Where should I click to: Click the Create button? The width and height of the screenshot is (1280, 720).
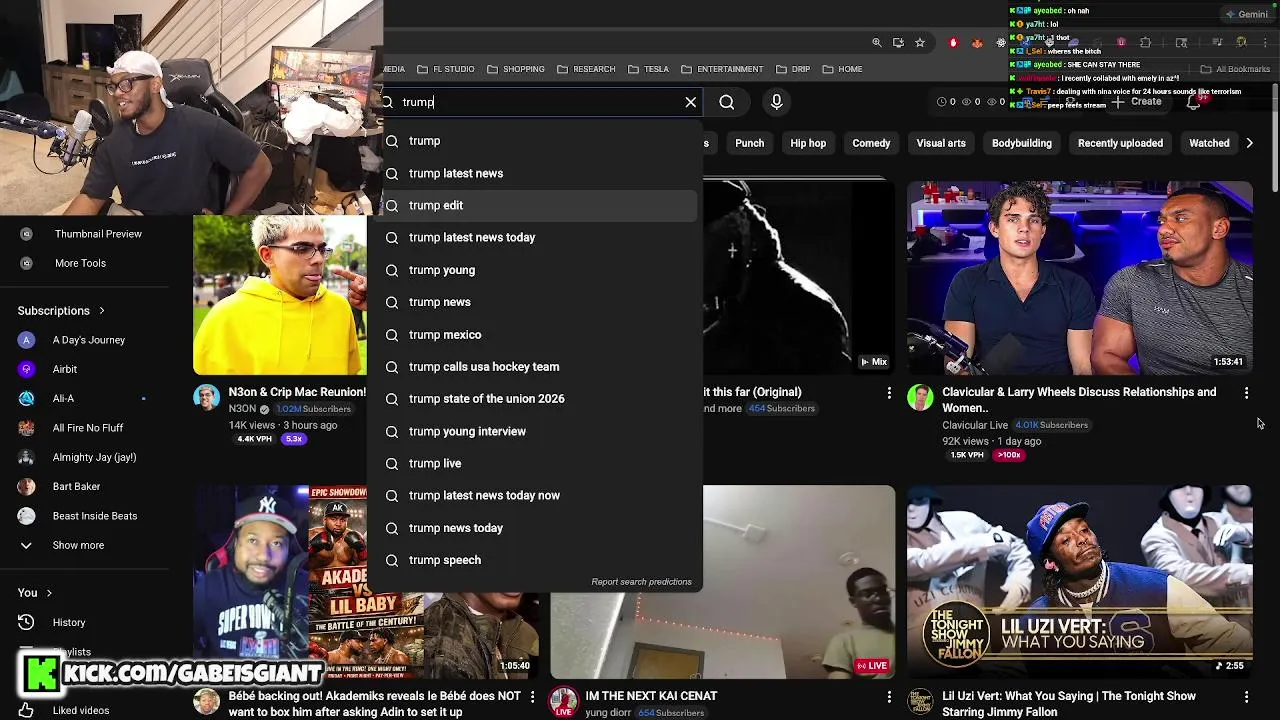(x=1137, y=102)
